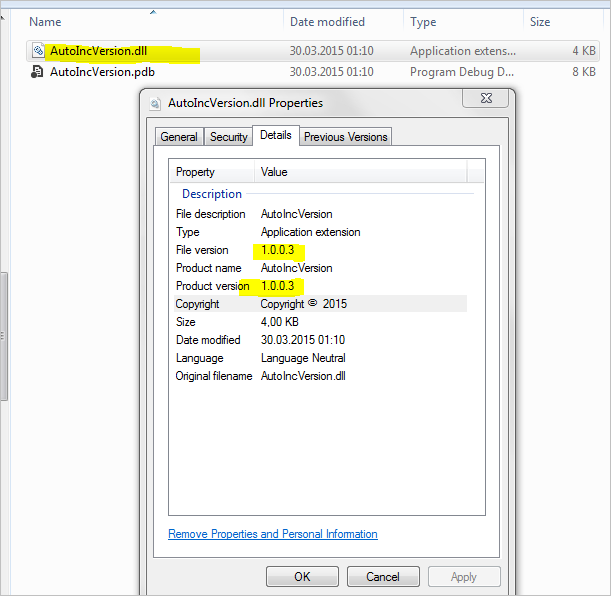The width and height of the screenshot is (611, 596).
Task: Switch to the General tab
Action: point(179,137)
